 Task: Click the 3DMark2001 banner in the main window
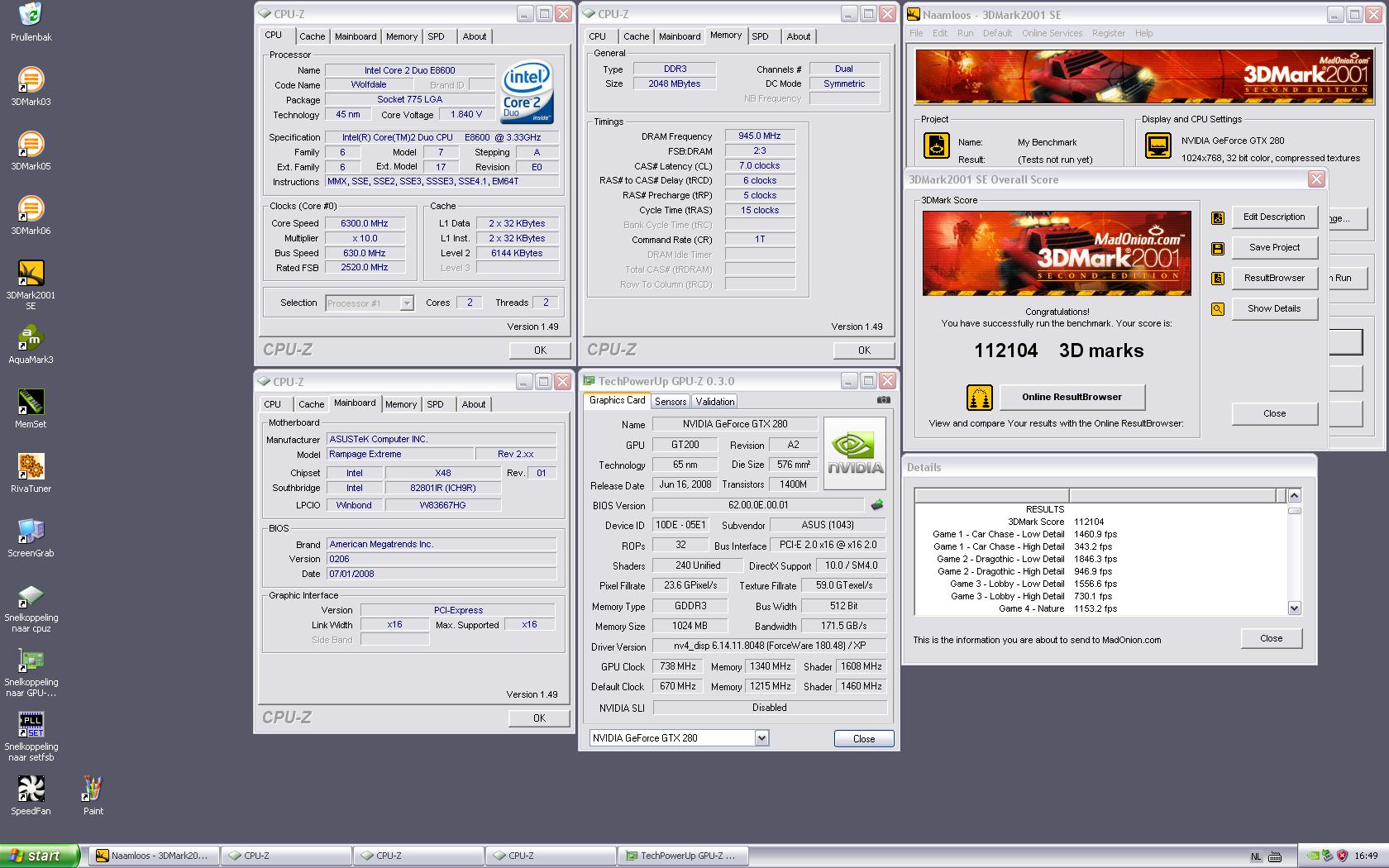click(1144, 76)
